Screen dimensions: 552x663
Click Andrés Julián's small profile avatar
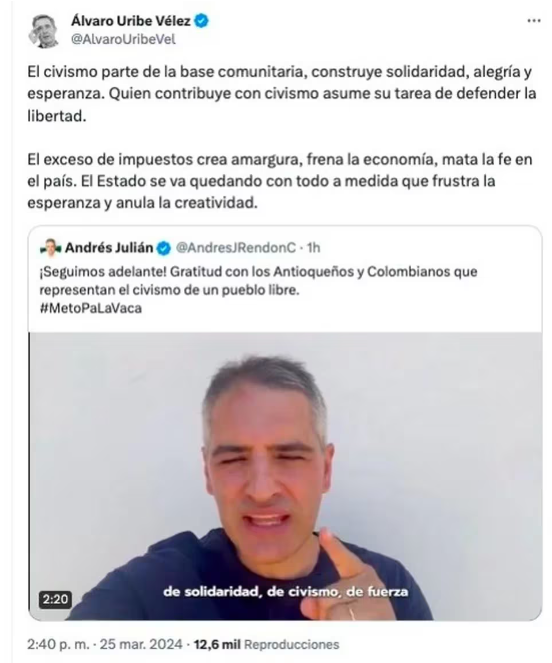pyautogui.click(x=50, y=248)
